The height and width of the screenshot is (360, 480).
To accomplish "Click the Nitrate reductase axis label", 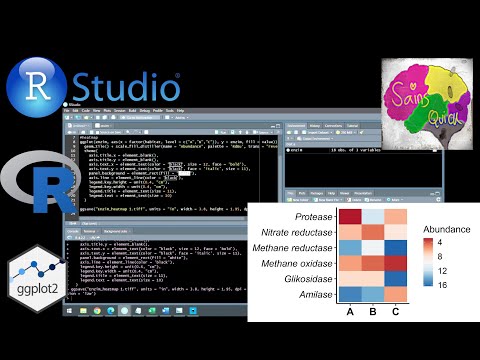I will click(x=297, y=232).
